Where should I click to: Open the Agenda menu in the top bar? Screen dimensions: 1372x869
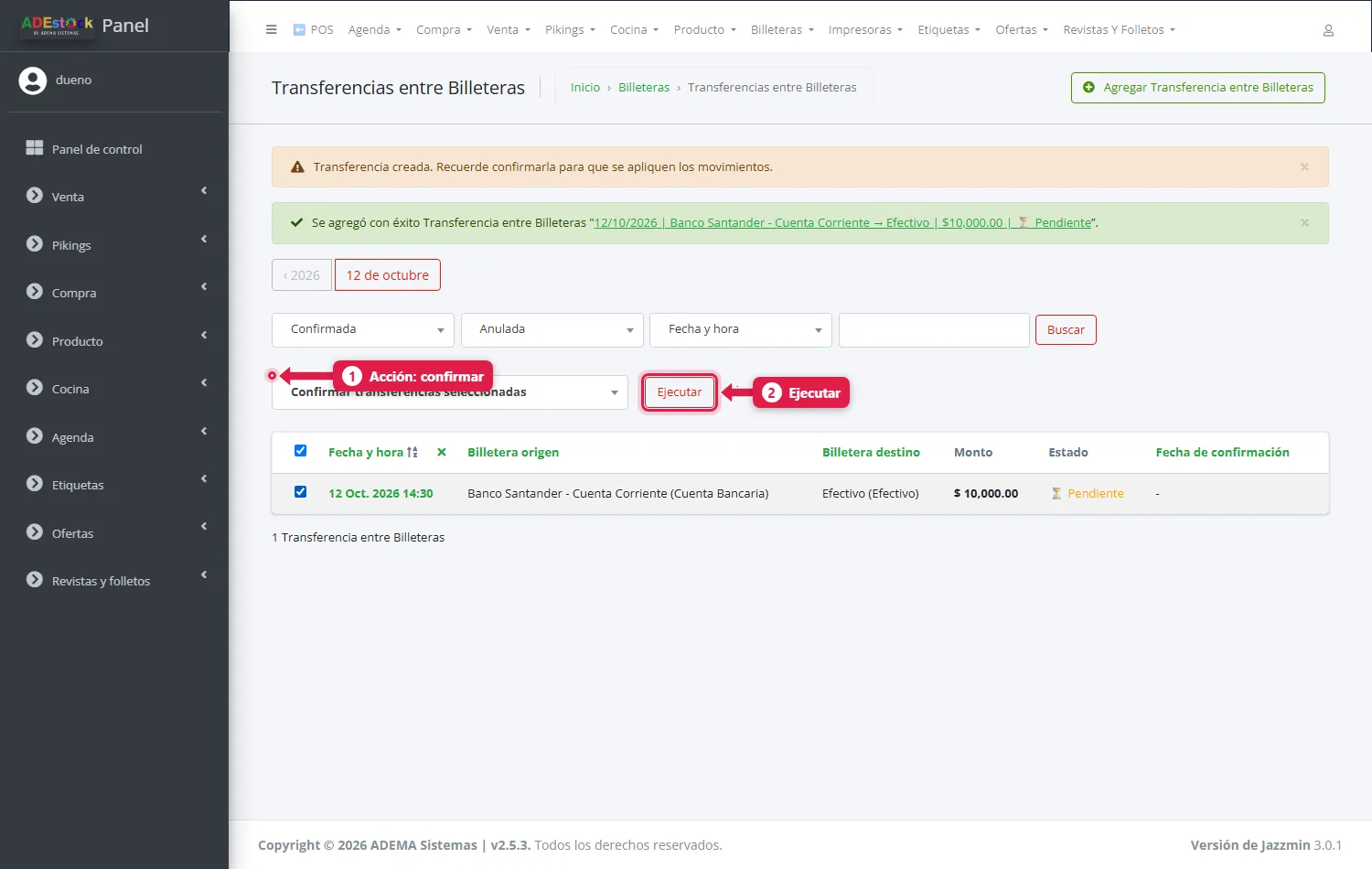point(374,29)
